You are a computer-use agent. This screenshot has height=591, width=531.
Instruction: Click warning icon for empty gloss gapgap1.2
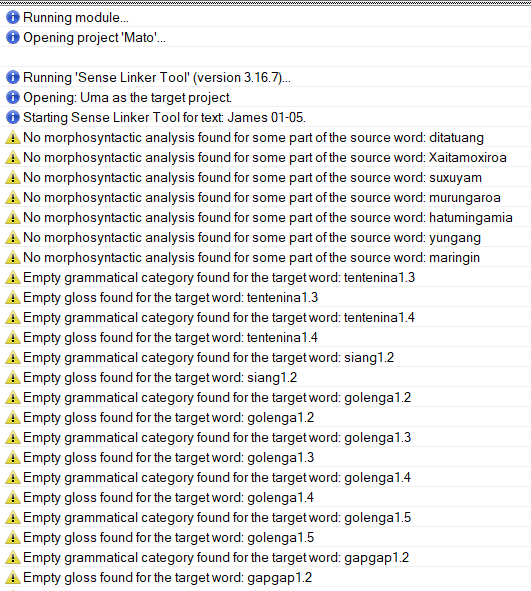coord(13,577)
